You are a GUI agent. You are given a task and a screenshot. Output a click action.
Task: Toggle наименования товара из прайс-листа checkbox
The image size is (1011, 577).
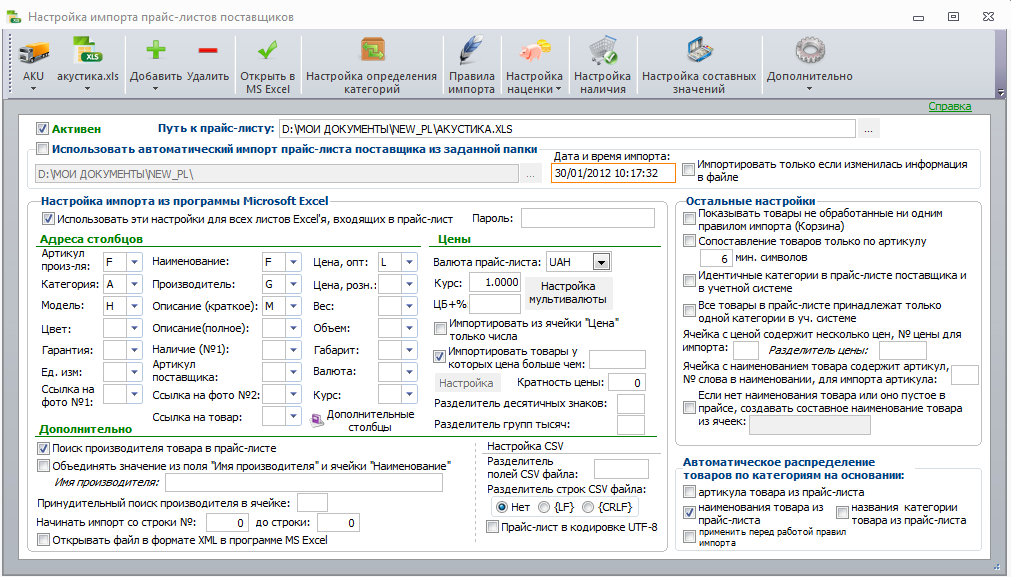coord(689,513)
